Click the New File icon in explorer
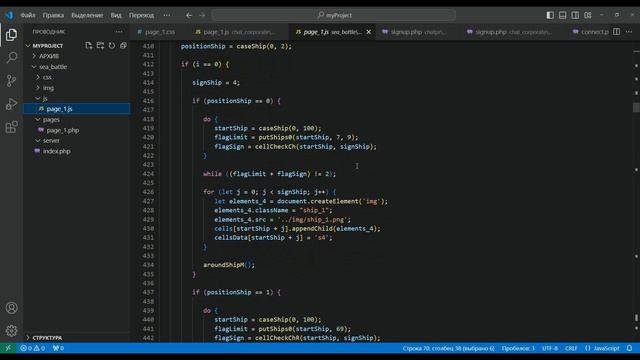The height and width of the screenshot is (360, 640). (x=89, y=46)
